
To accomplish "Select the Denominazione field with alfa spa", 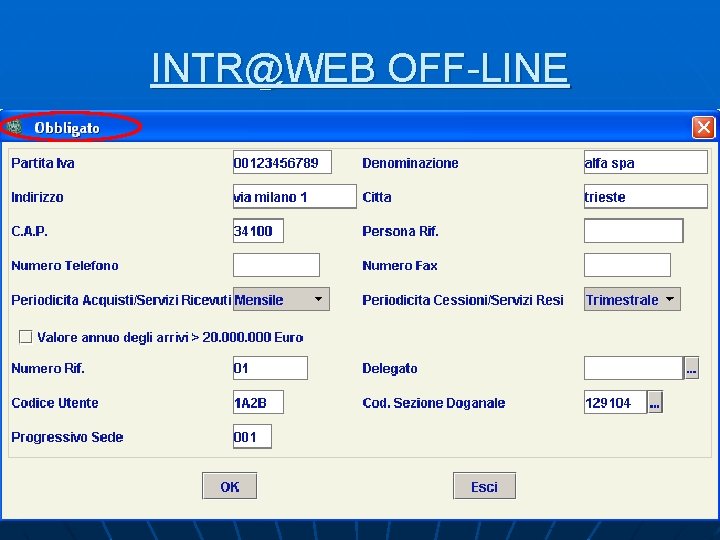I will coord(646,163).
